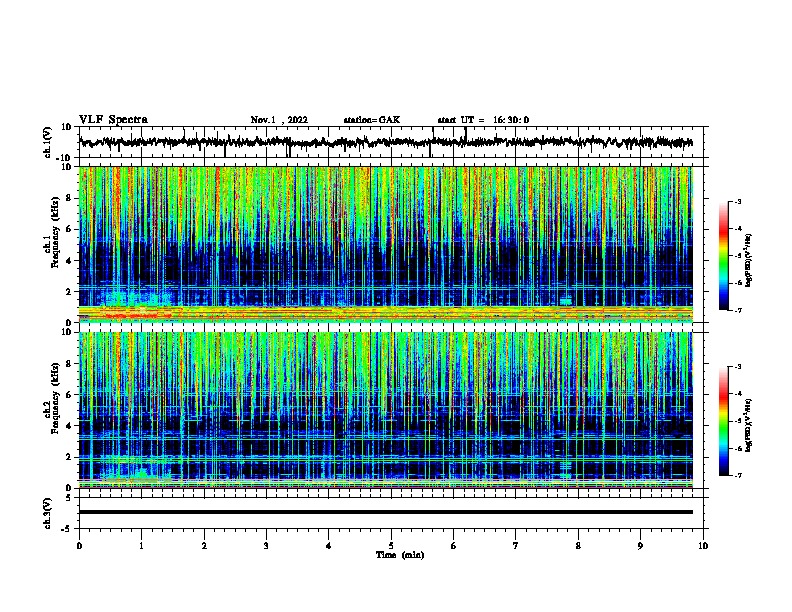Click the ch.2 spectrogram "6" kHz tick label
Screen dimensions: 792x612
[x=69, y=395]
